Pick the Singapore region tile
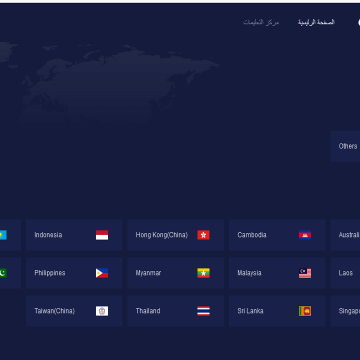 345,311
